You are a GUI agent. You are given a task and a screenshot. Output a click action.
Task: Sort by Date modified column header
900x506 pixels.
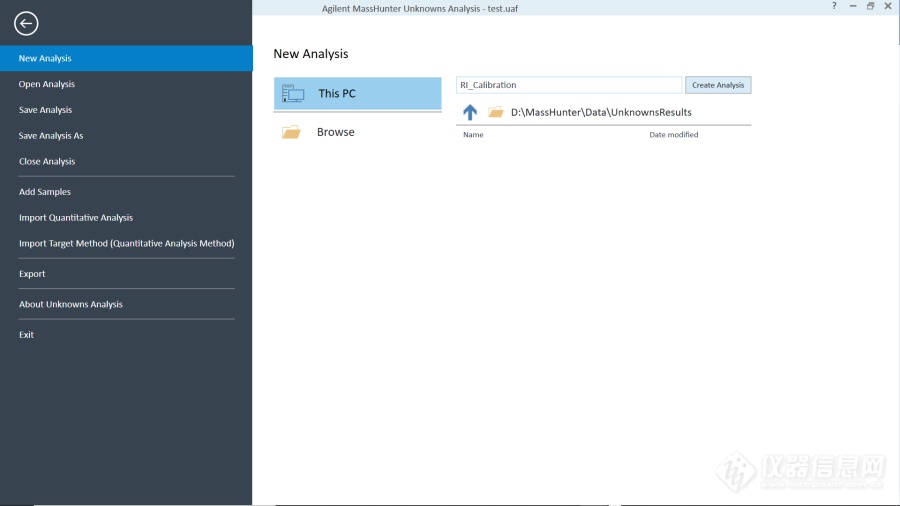point(673,135)
